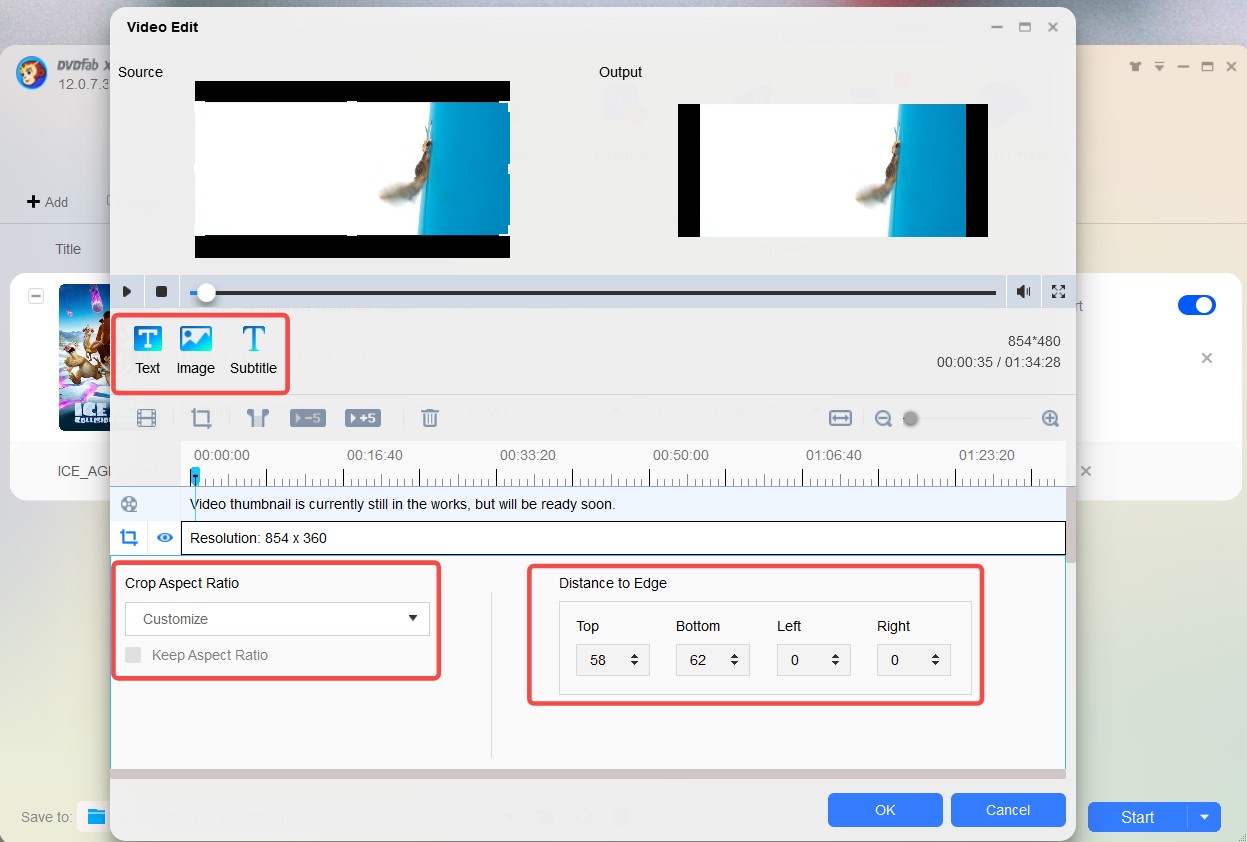Screen dimensions: 1247x842
Task: Stop the video preview
Action: 161,292
